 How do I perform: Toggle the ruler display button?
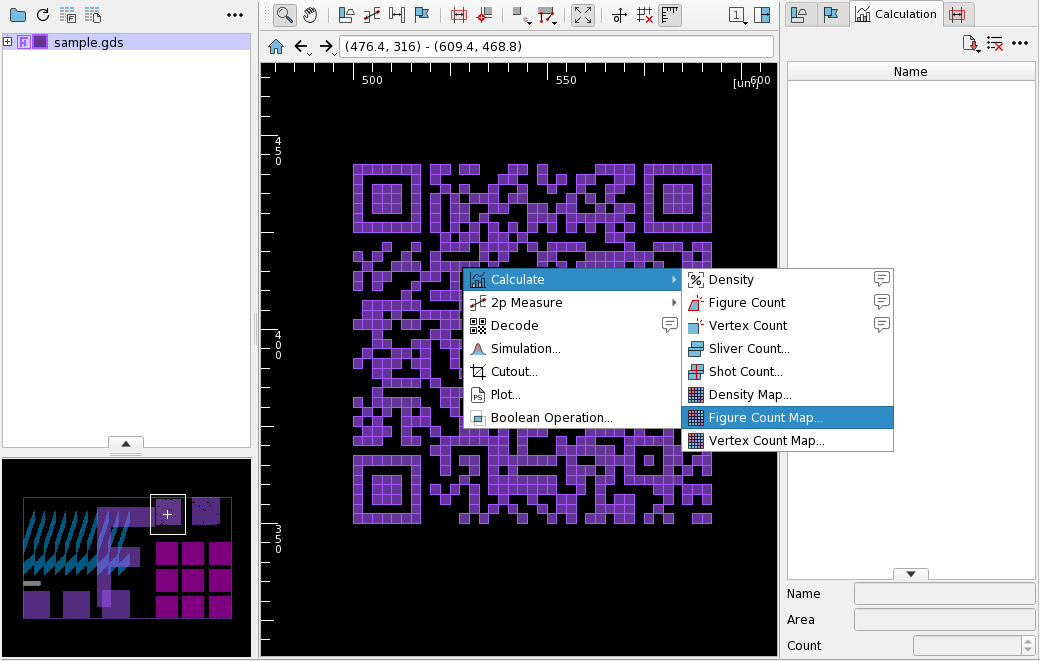tap(671, 15)
